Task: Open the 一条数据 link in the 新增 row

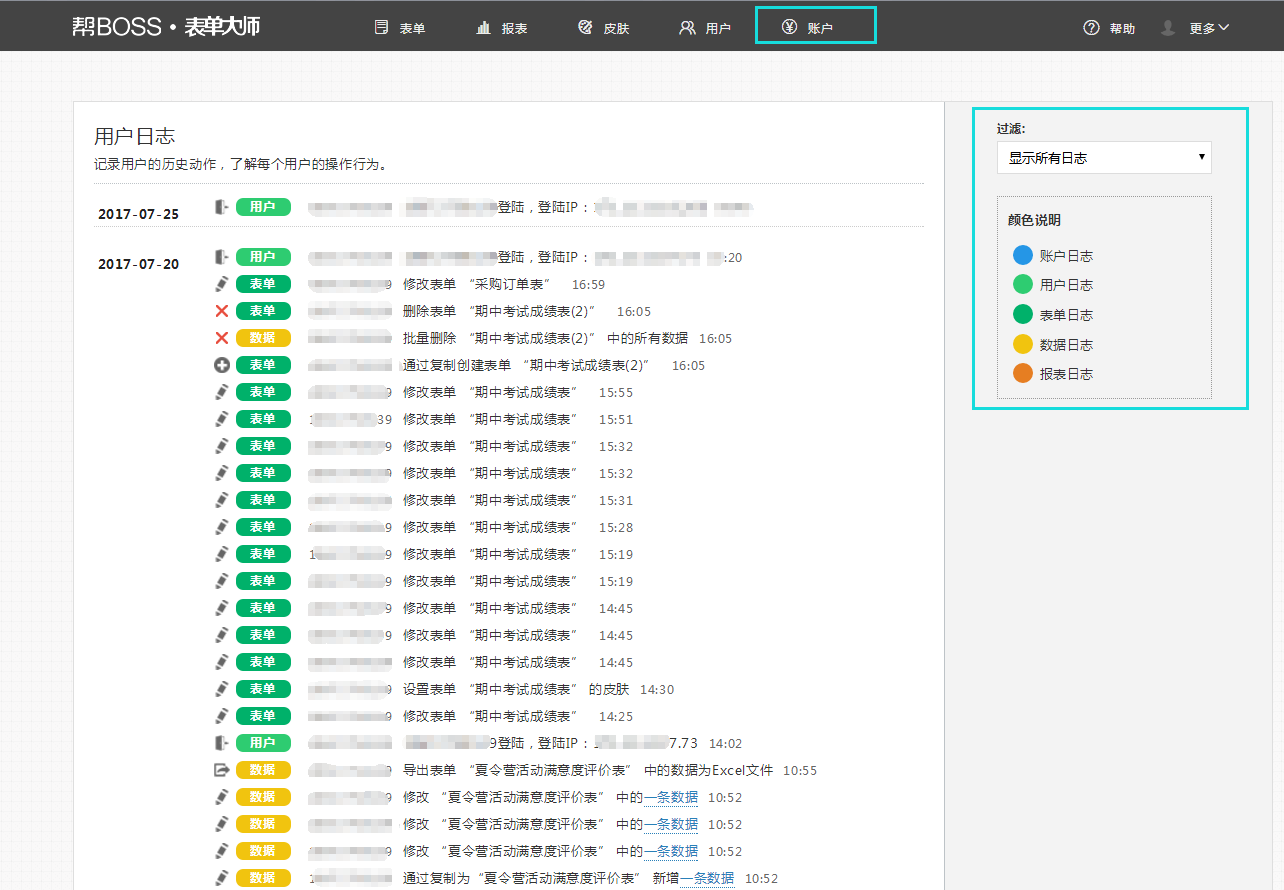Action: (707, 878)
